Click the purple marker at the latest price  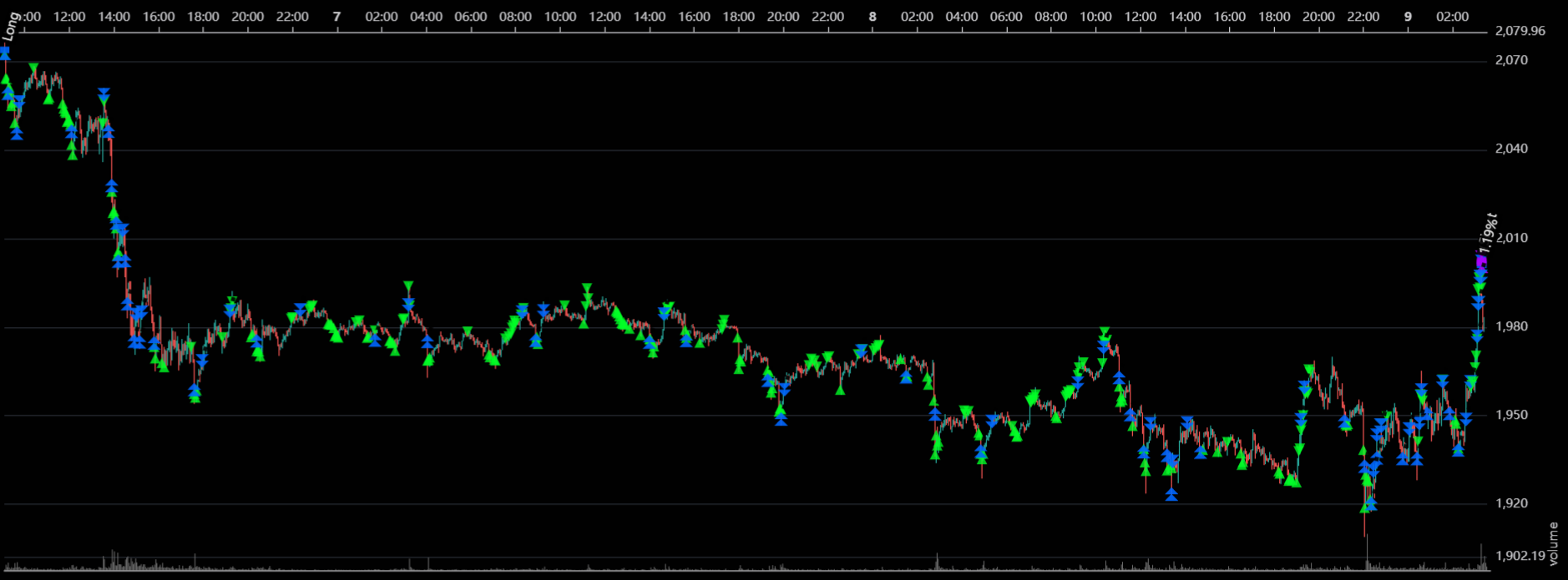tap(1481, 261)
